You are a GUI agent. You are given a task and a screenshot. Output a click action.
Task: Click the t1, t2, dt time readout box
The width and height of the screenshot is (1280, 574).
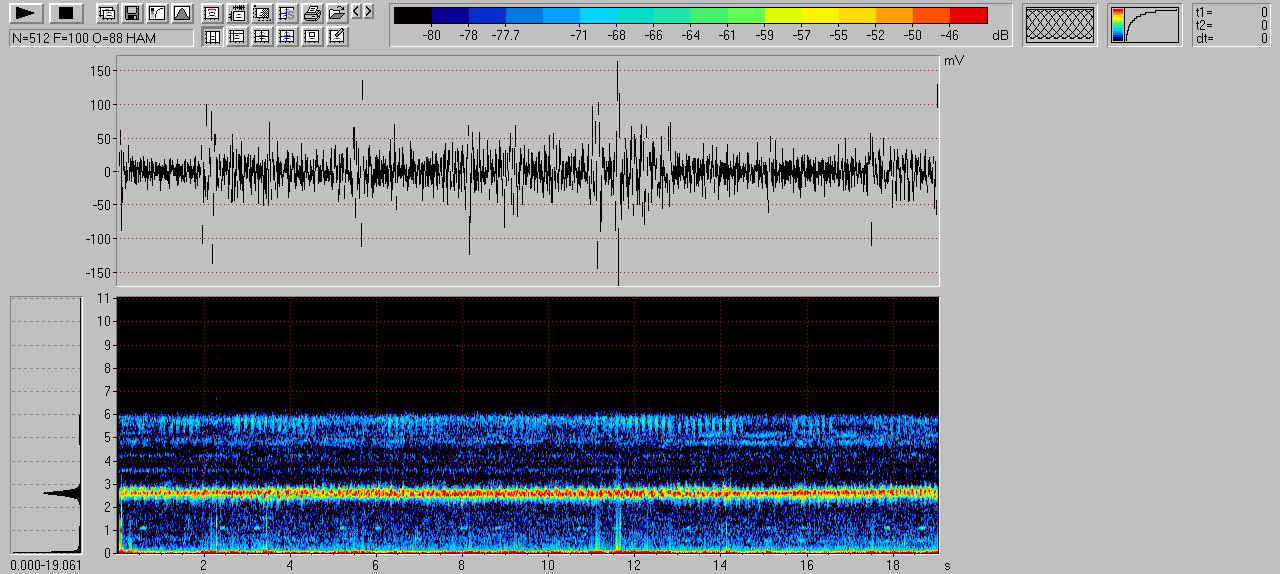tap(1231, 25)
